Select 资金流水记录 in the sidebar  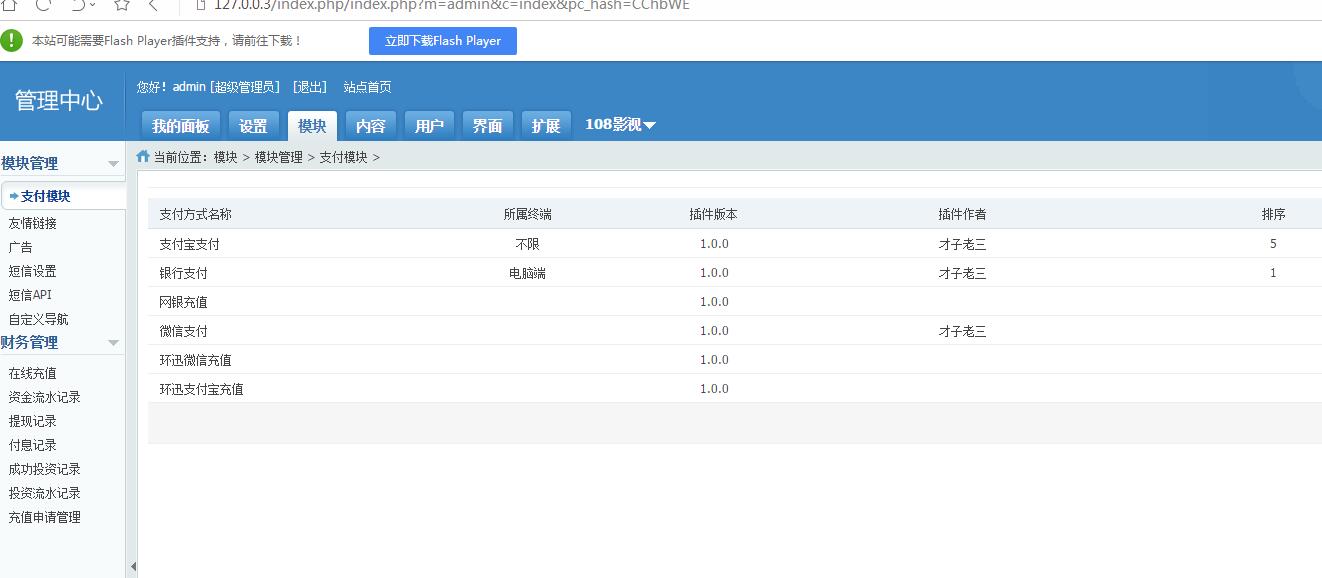pos(45,397)
